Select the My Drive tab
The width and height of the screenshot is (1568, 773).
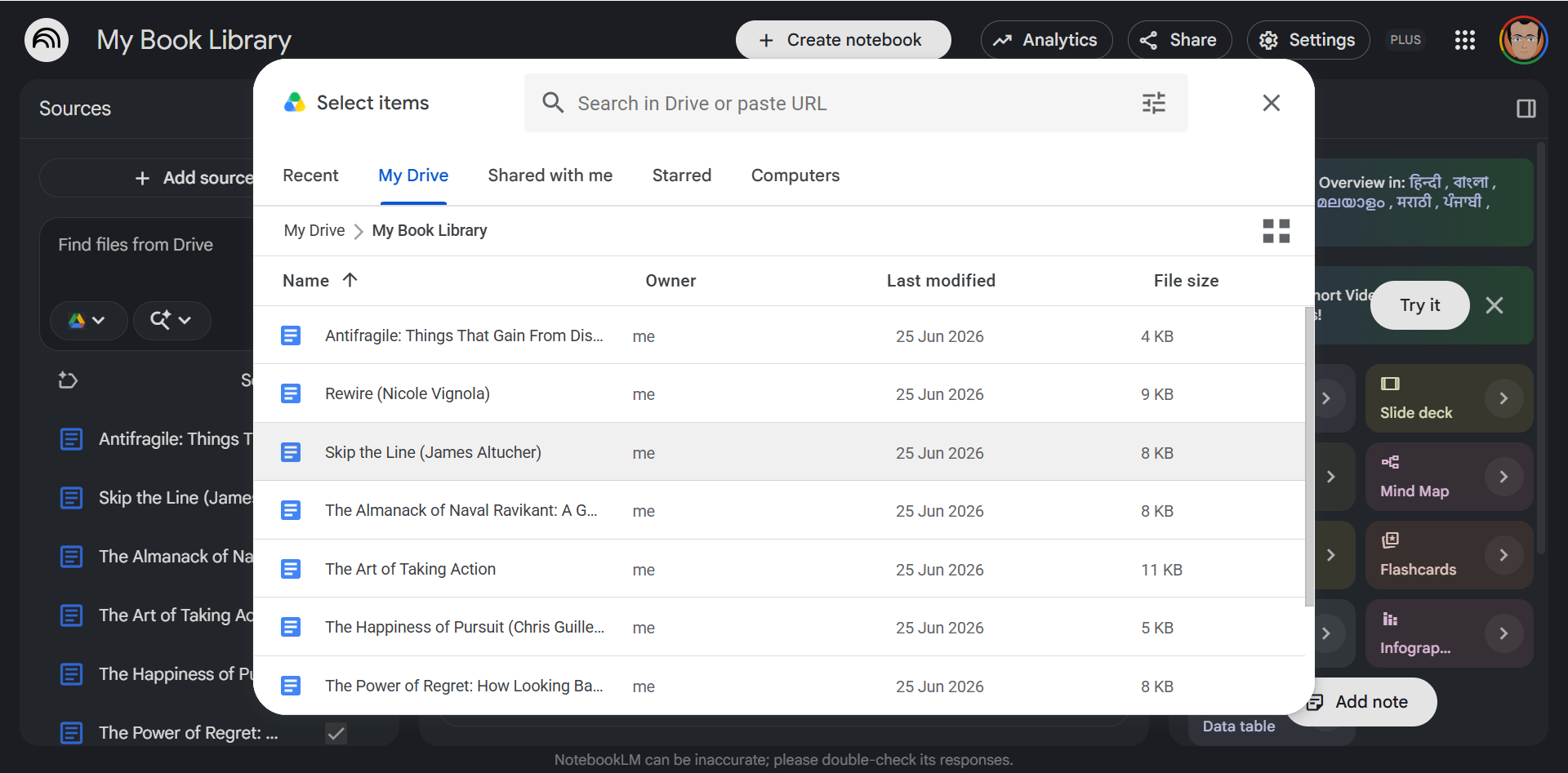click(413, 175)
